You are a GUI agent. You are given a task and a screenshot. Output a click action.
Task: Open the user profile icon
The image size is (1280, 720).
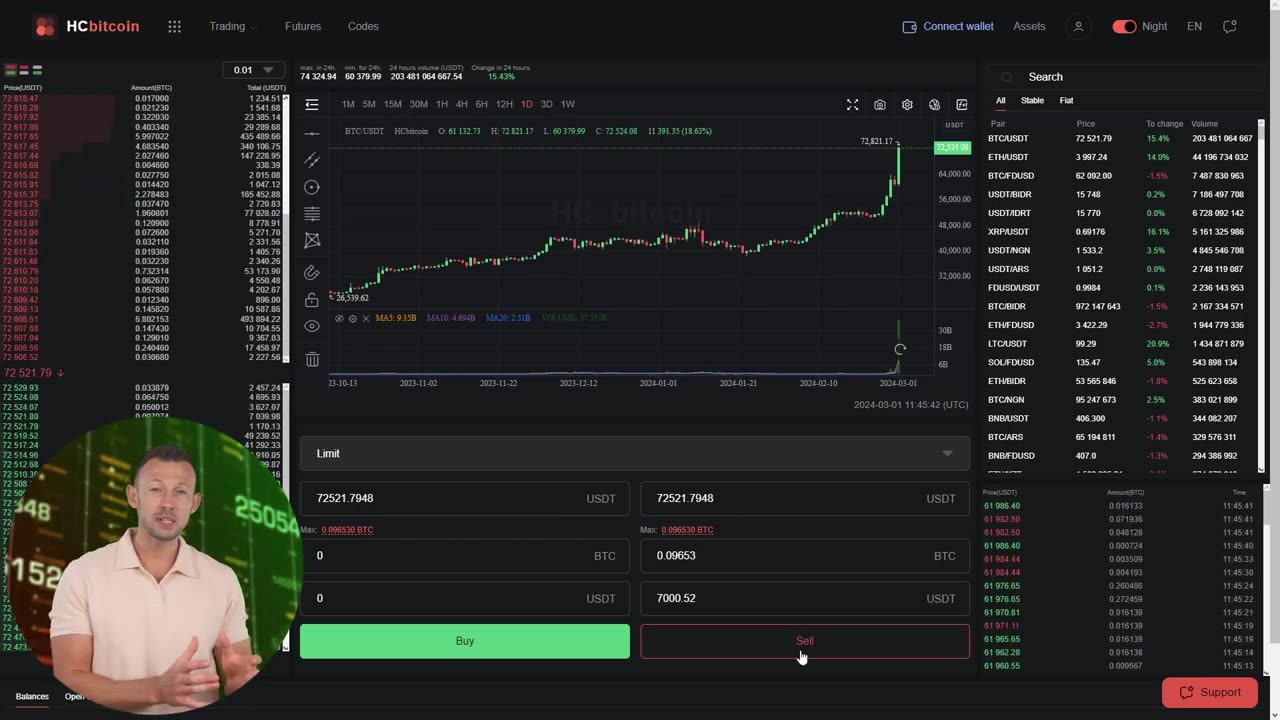pos(1078,27)
